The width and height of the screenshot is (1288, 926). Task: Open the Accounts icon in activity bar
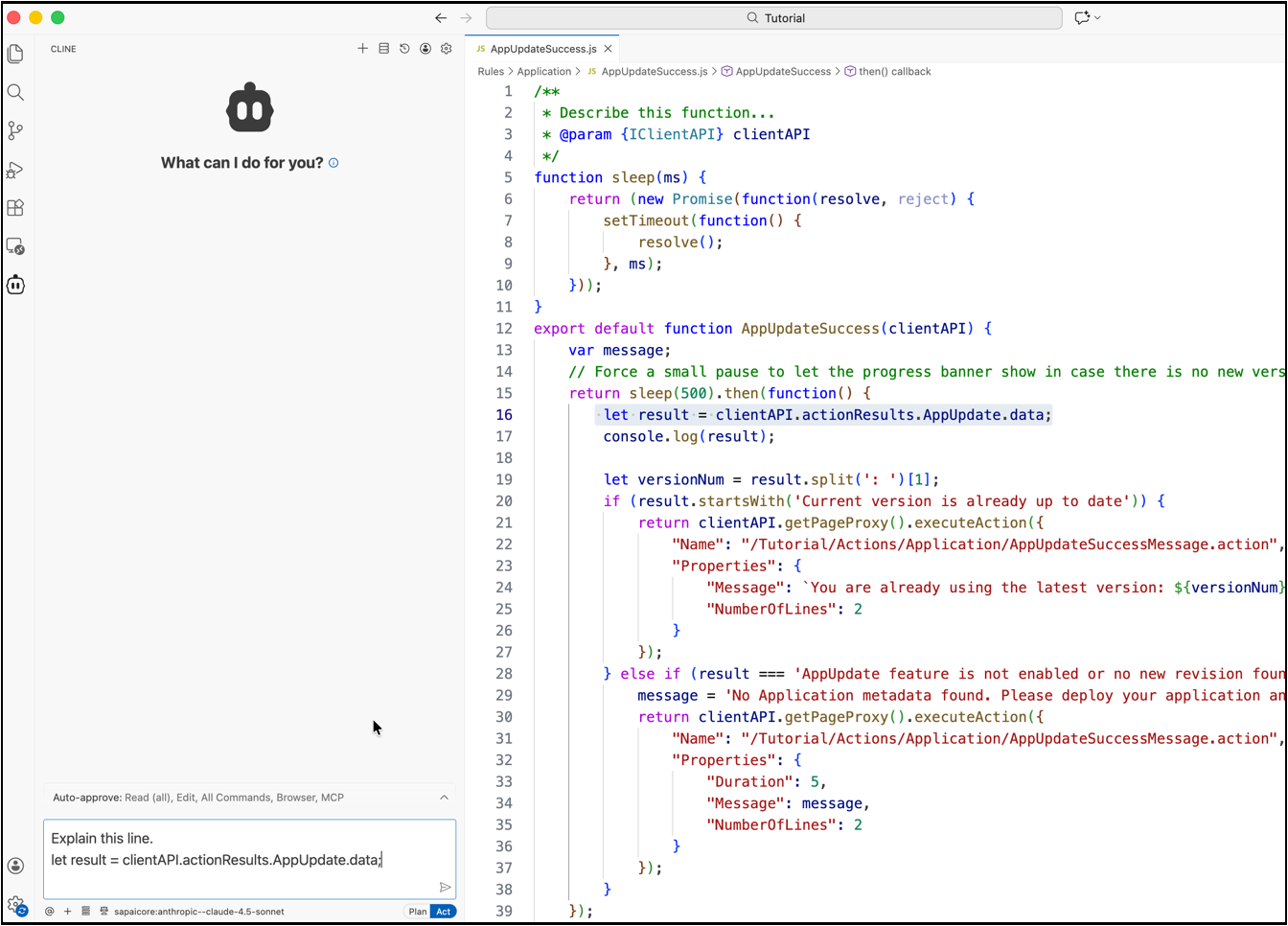15,866
